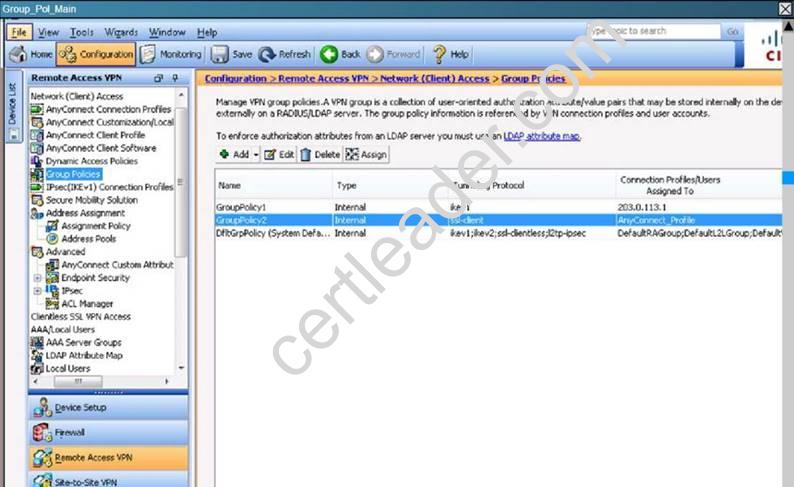Screen dimensions: 794x487
Task: Open the Add button dropdown arrow
Action: coord(256,155)
